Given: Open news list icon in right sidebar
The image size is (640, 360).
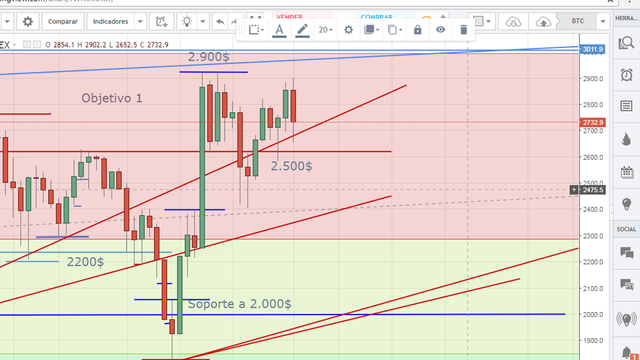Looking at the screenshot, I should point(626,106).
